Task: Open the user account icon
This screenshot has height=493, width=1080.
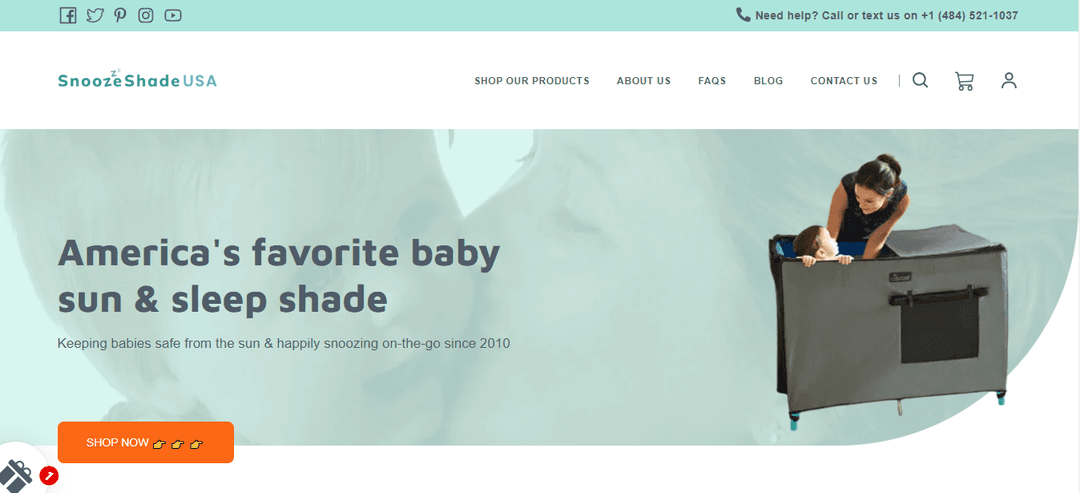Action: click(1009, 81)
